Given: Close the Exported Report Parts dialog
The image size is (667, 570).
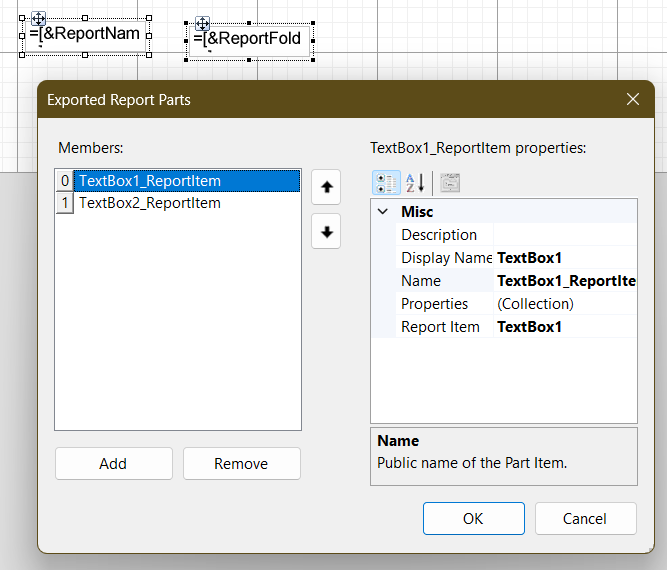Looking at the screenshot, I should (x=633, y=99).
